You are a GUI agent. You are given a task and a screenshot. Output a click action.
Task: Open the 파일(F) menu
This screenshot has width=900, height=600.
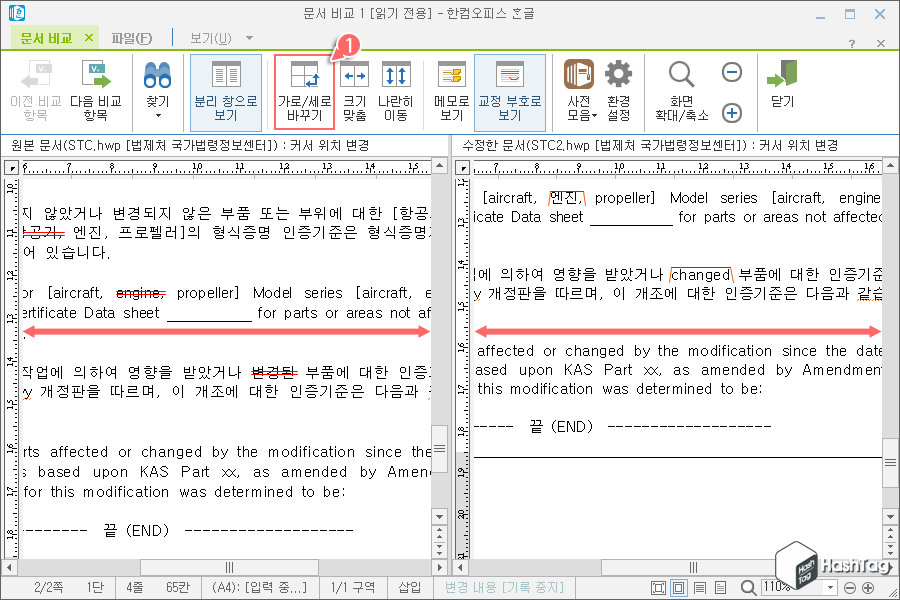[x=131, y=37]
